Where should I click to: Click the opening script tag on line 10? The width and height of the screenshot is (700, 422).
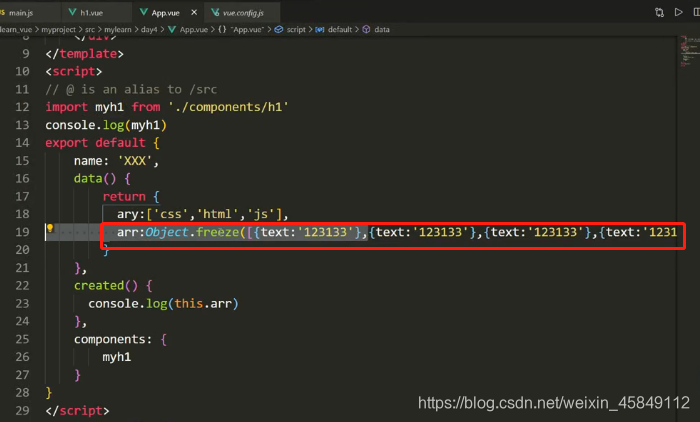74,71
